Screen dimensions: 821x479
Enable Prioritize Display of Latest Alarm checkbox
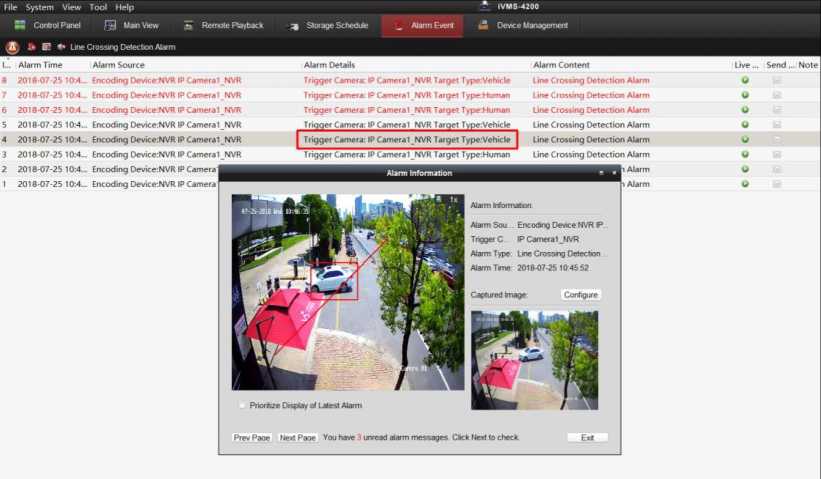(242, 405)
